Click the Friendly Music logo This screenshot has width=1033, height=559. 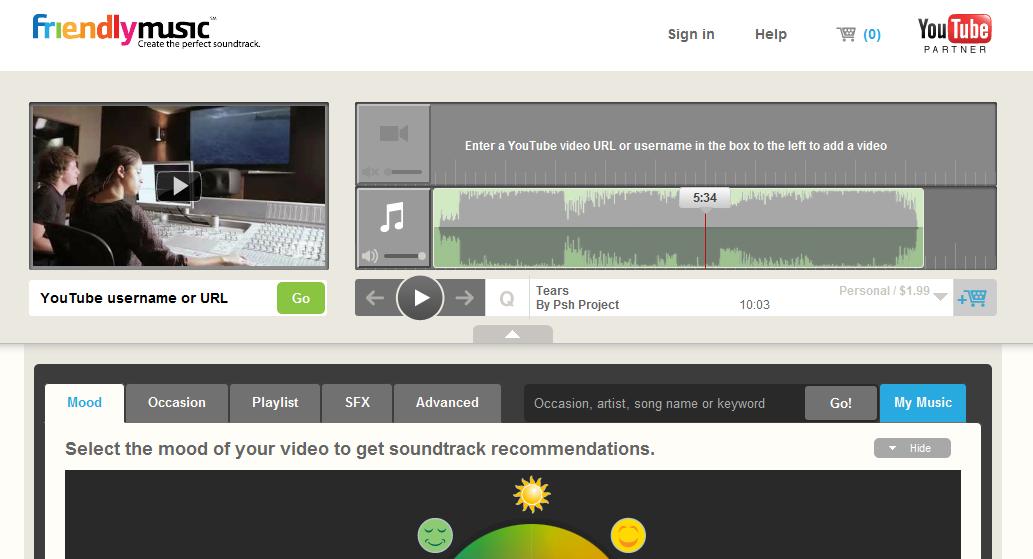point(146,31)
